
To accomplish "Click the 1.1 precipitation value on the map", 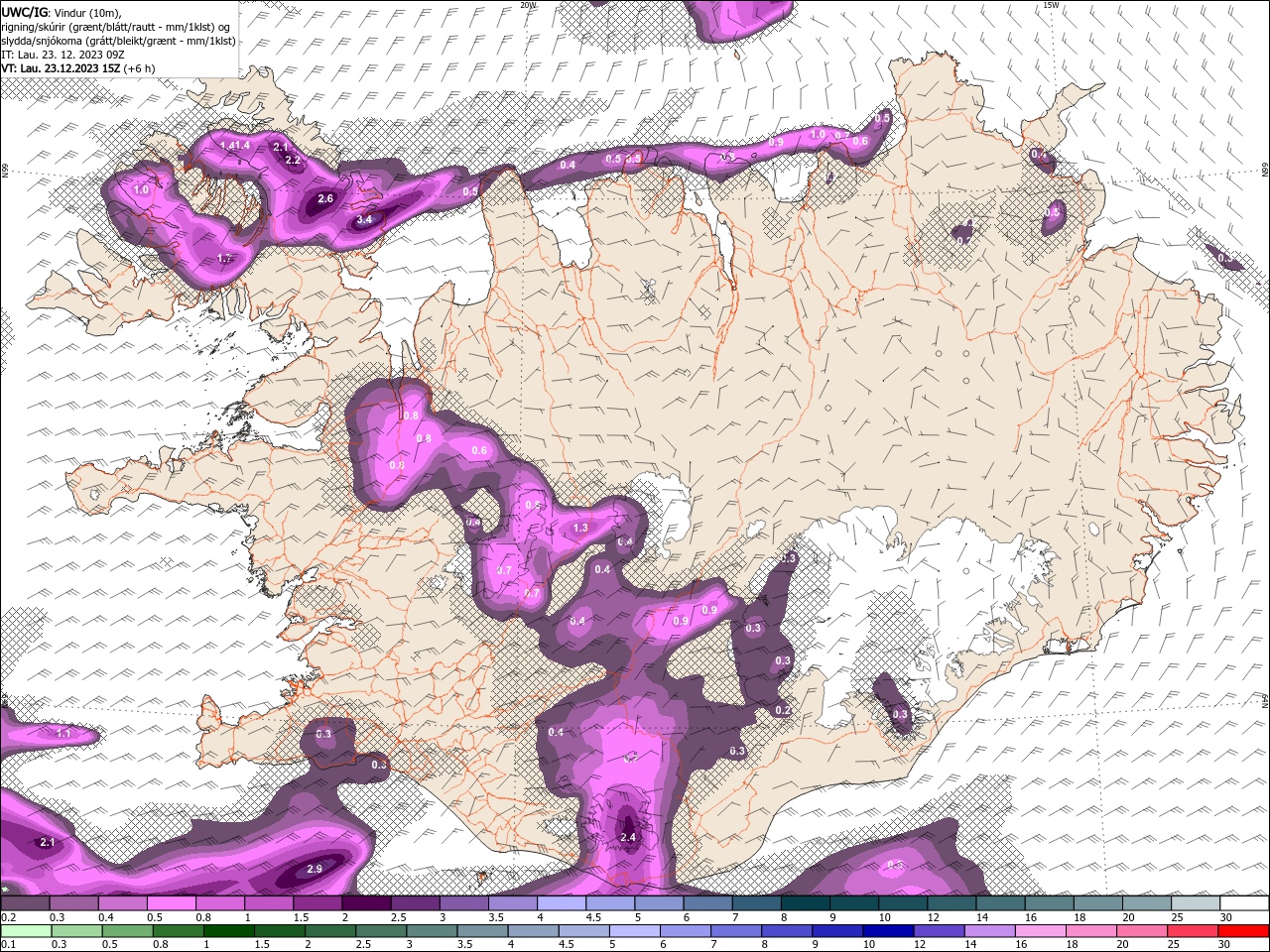I will click(63, 734).
